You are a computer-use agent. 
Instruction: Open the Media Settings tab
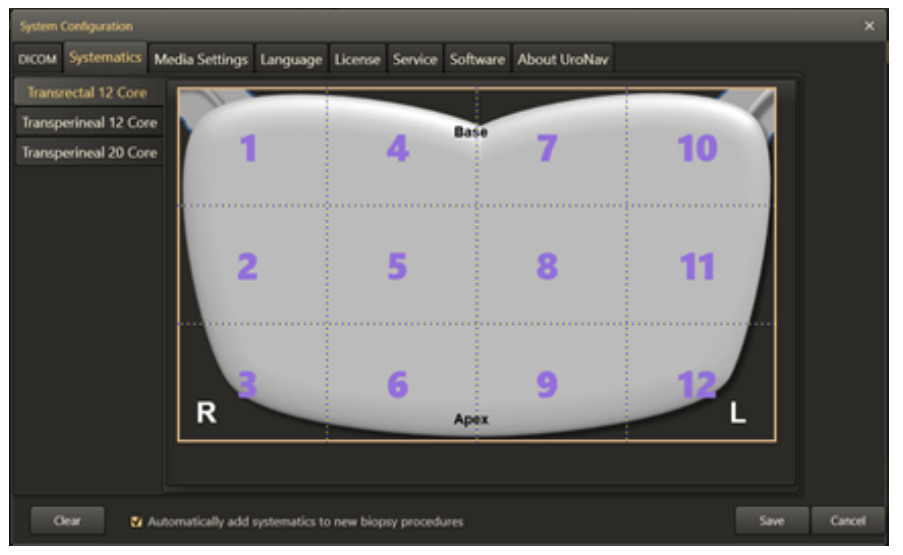pos(200,59)
